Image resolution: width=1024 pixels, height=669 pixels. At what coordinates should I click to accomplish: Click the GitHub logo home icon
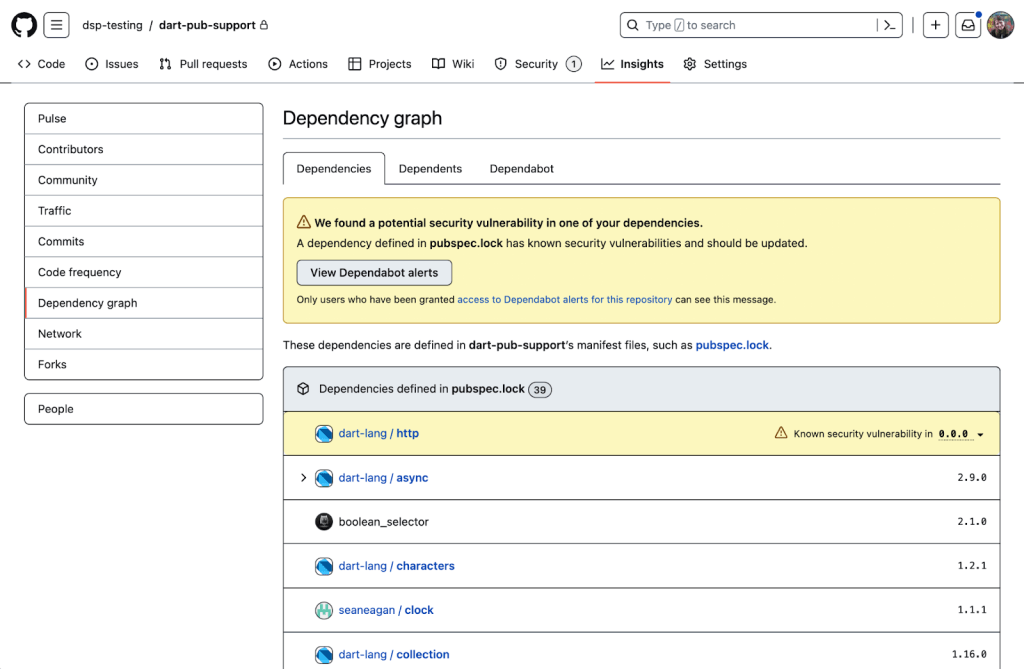(24, 25)
